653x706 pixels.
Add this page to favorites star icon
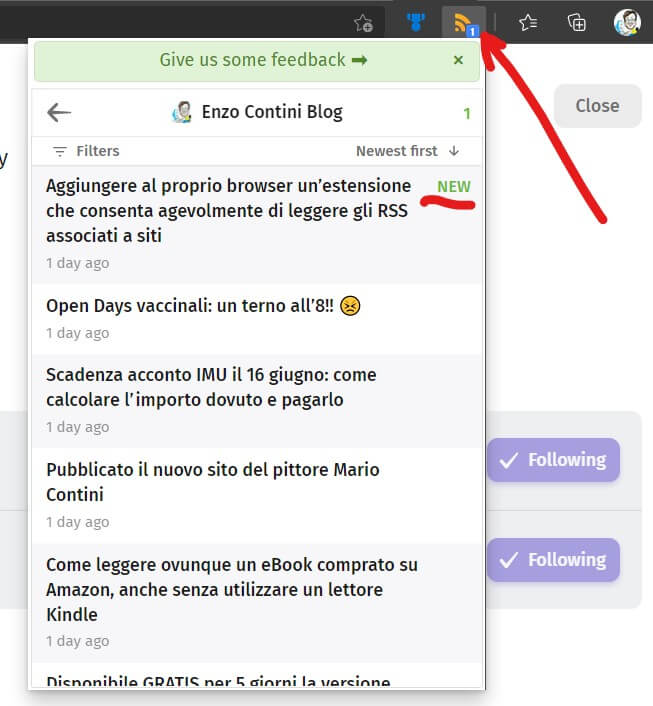pos(363,22)
